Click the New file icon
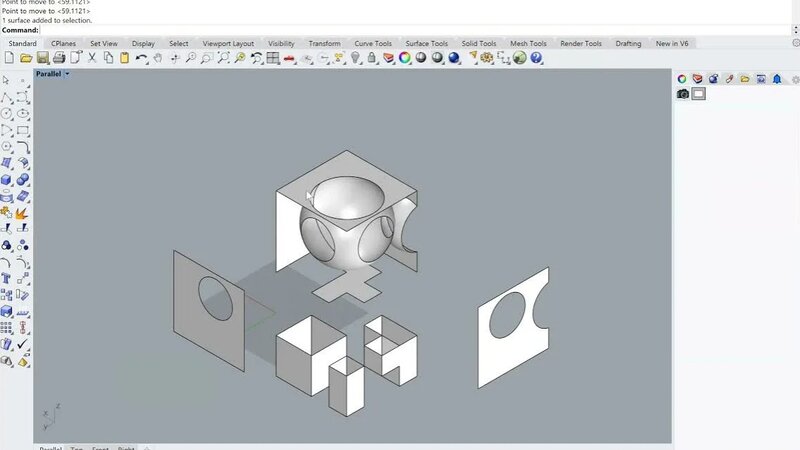 tap(9, 58)
